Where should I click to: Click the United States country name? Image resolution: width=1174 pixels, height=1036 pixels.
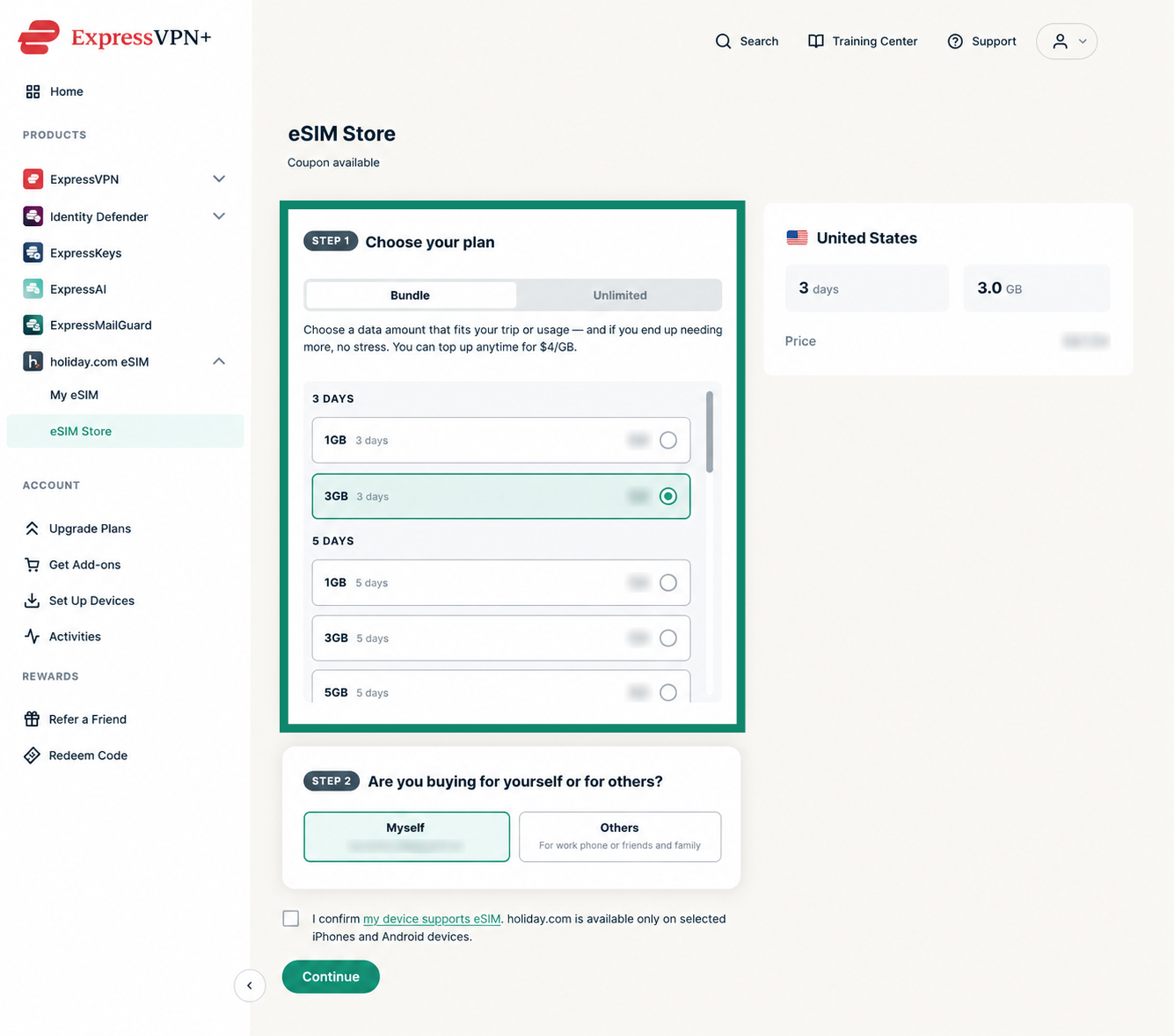click(x=867, y=237)
